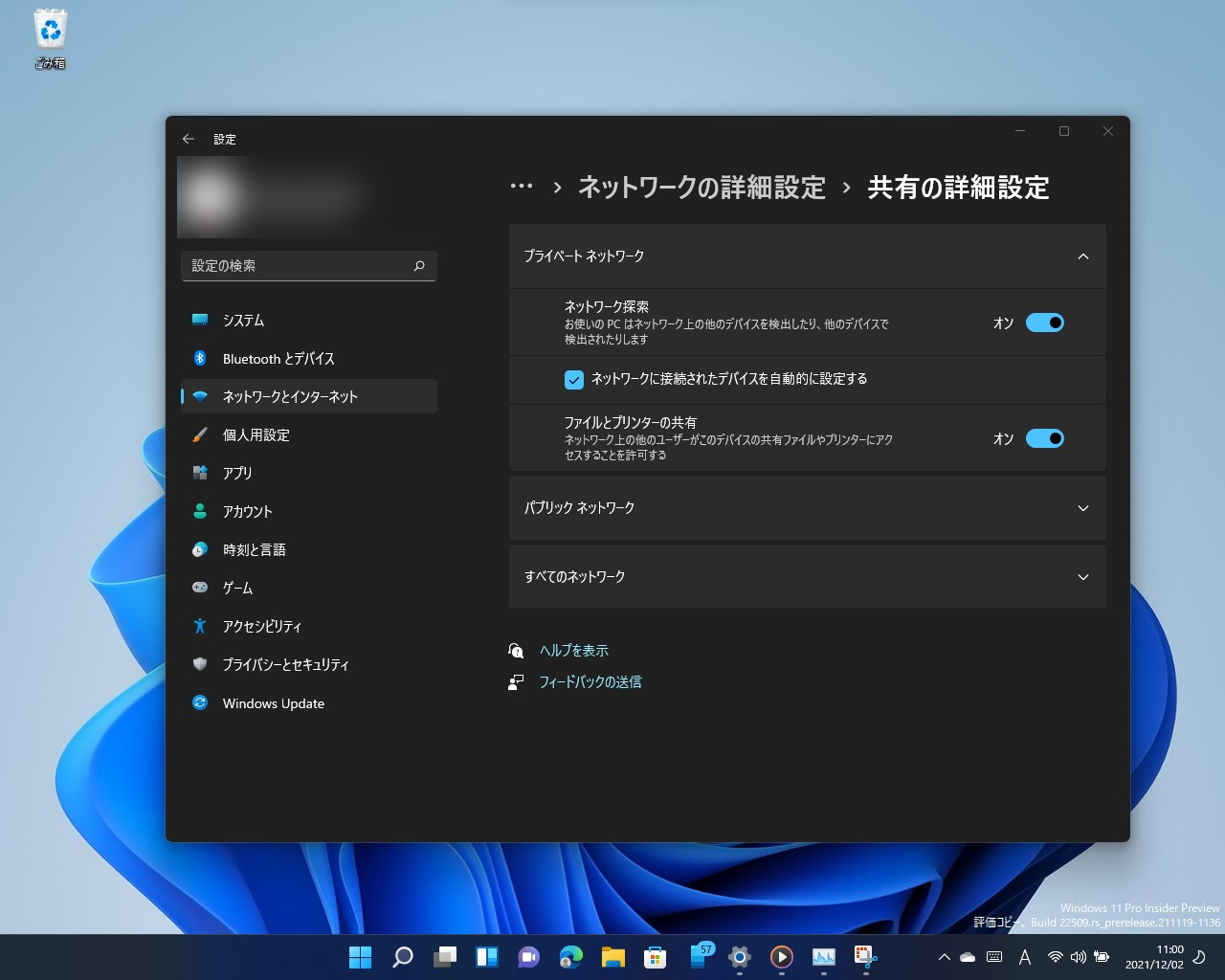
Task: Select Bluetooth とデバイス in the sidebar
Action: pyautogui.click(x=278, y=358)
